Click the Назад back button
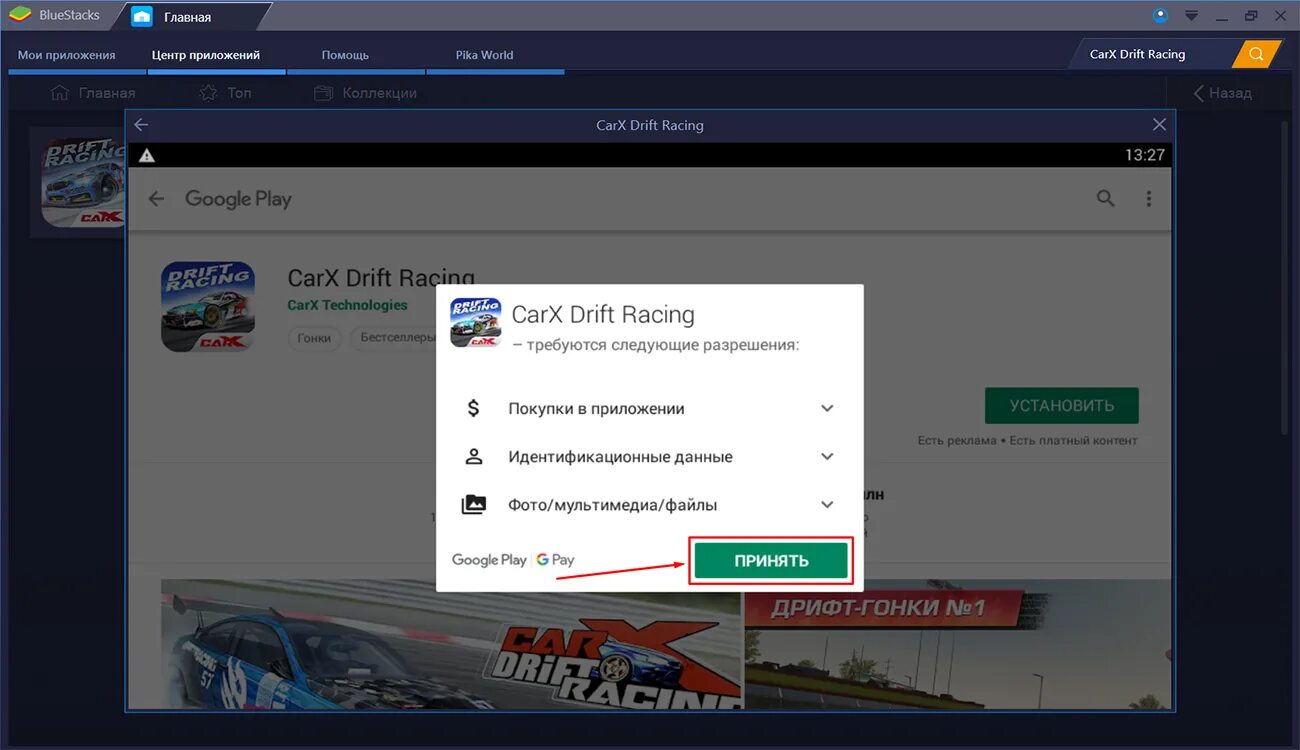This screenshot has height=750, width=1300. (x=1222, y=93)
